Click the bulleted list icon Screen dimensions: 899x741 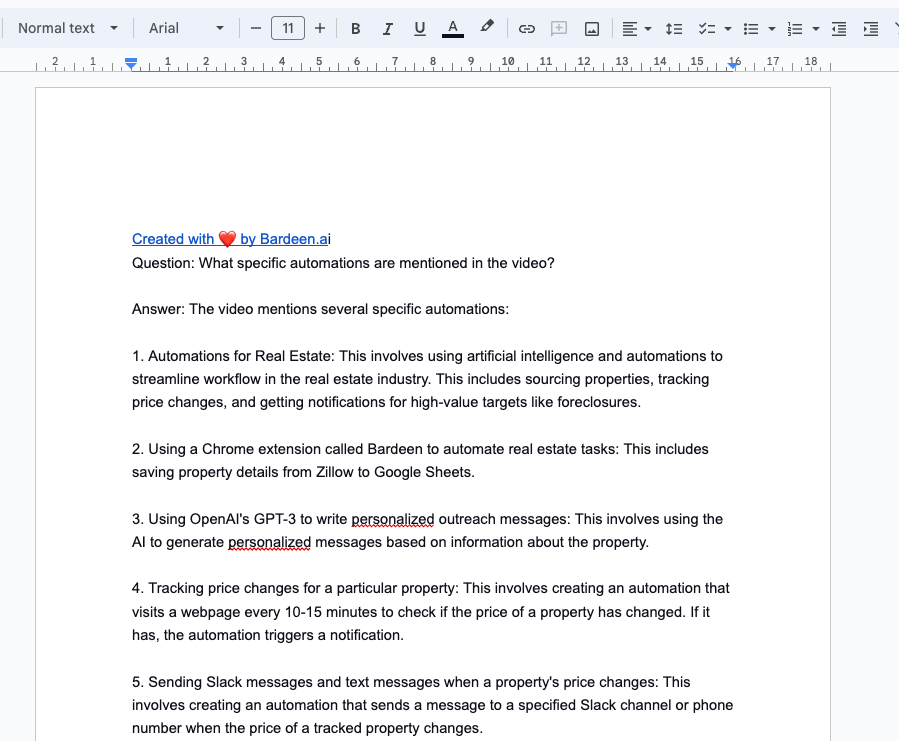pyautogui.click(x=751, y=28)
